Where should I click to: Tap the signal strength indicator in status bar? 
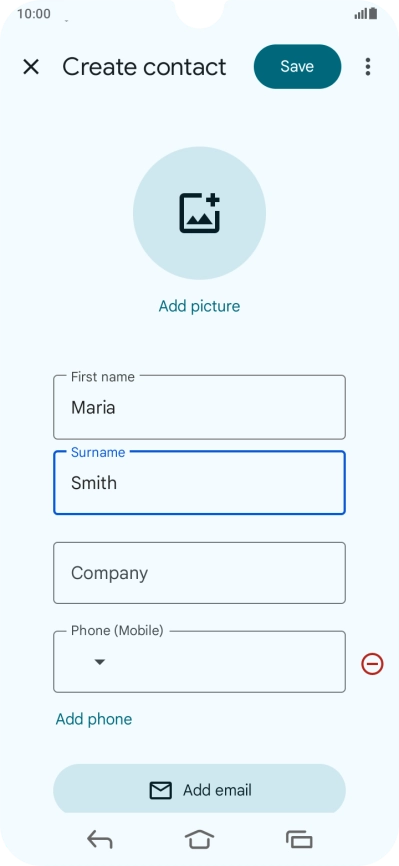pos(361,14)
